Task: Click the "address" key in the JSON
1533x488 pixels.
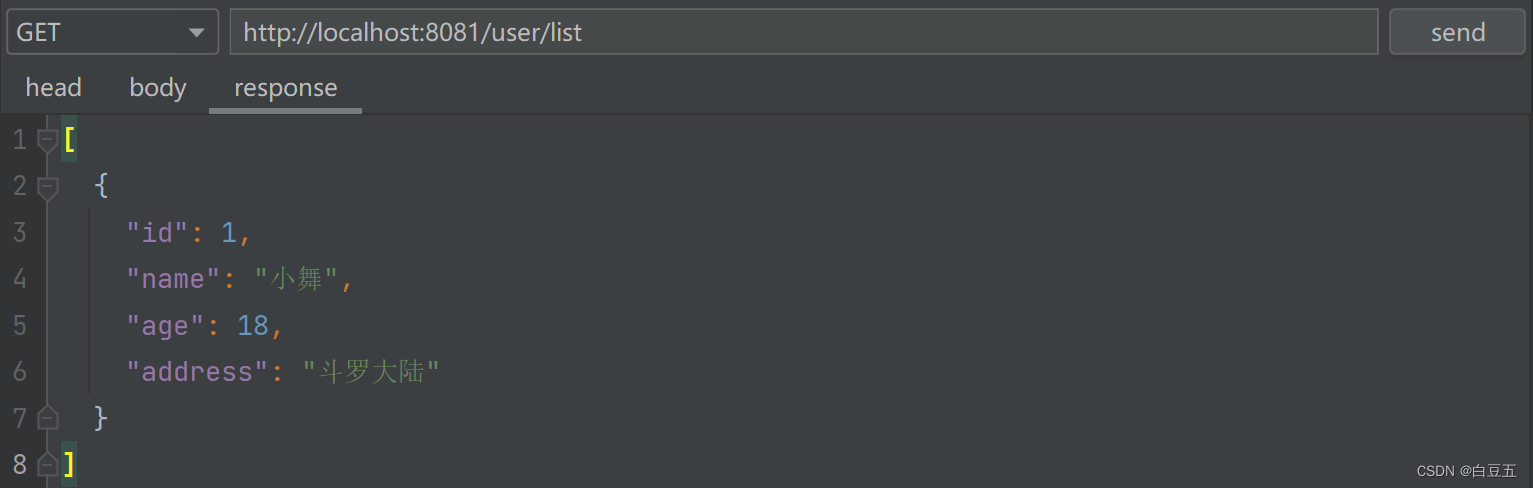Action: click(198, 373)
